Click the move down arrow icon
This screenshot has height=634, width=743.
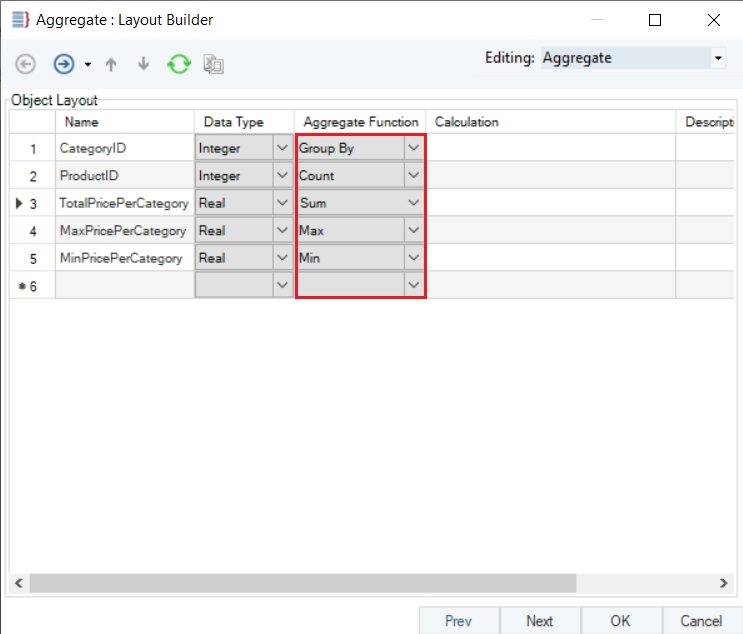click(x=143, y=64)
